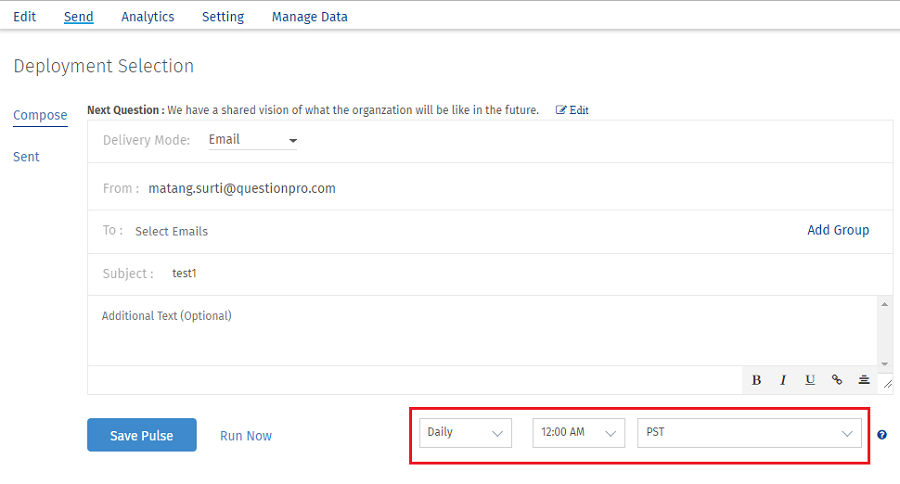Click the editor resize handle
900x484 pixels.
coord(887,381)
